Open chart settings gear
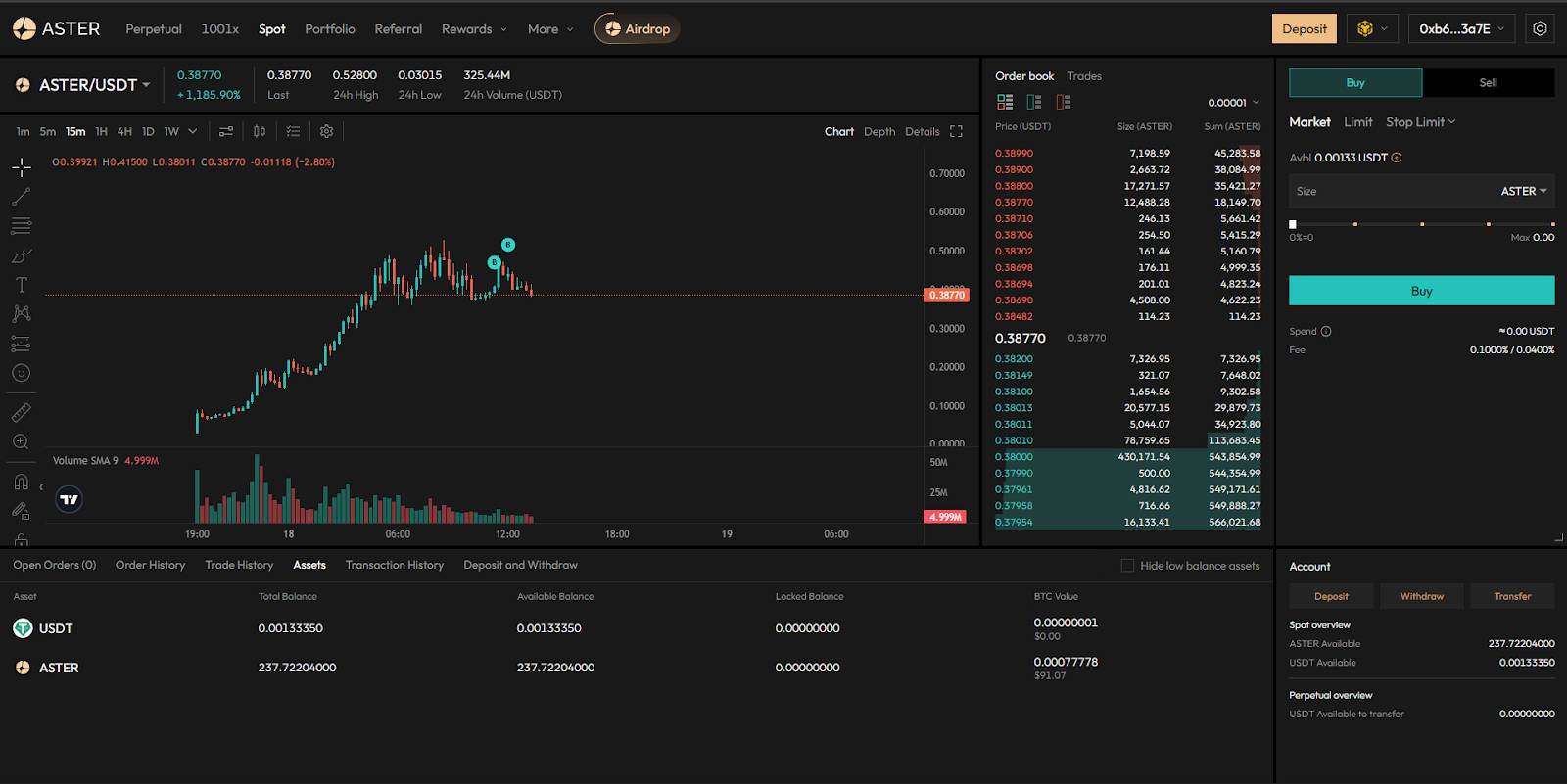Image resolution: width=1567 pixels, height=784 pixels. pyautogui.click(x=327, y=131)
